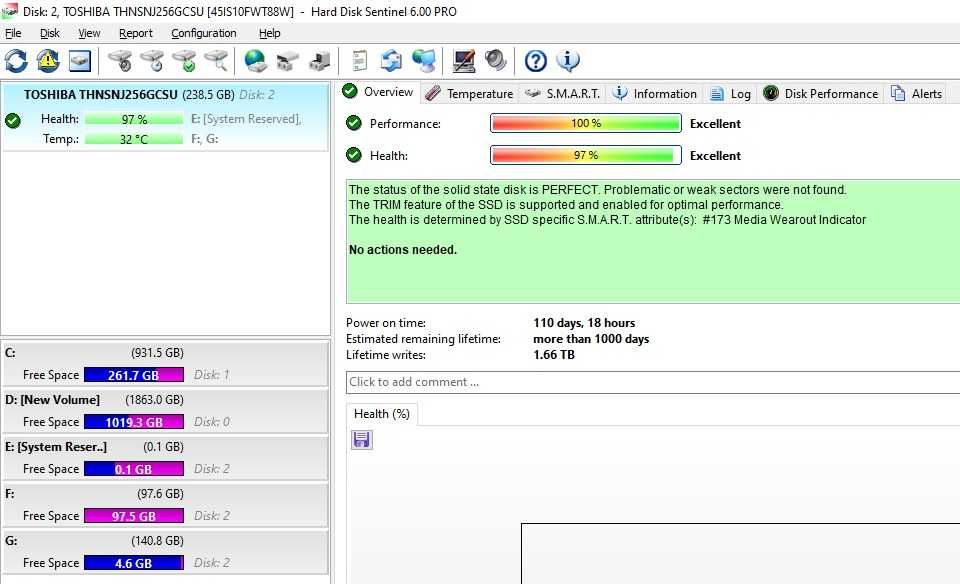Select the C: drive entry
This screenshot has width=960, height=584.
(x=165, y=364)
